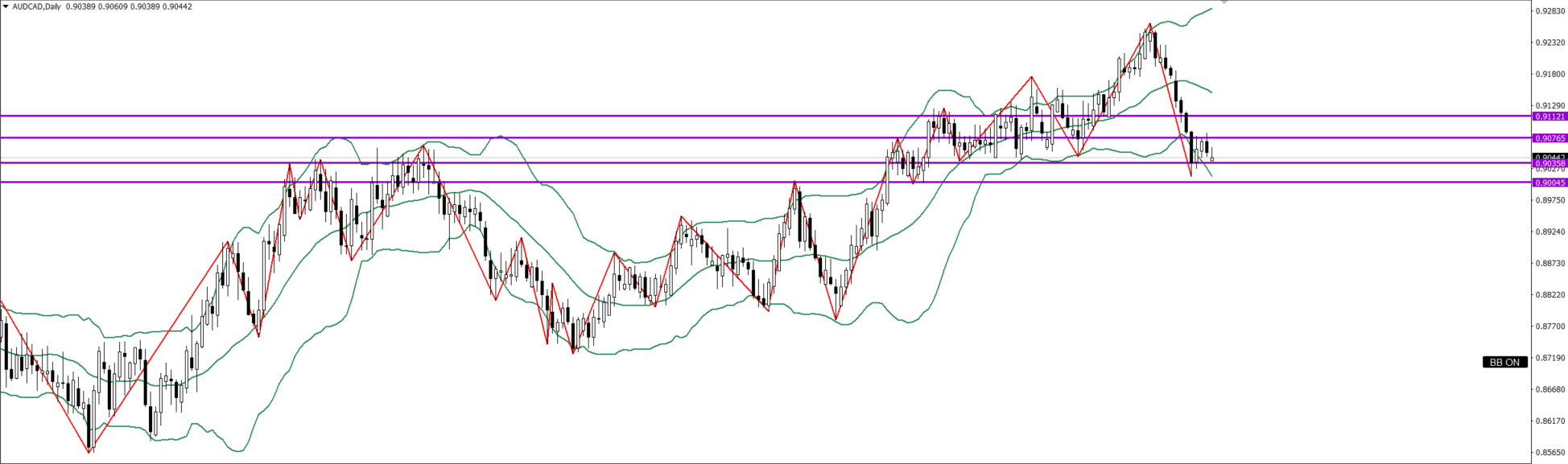Screen dimensions: 1568x464
Task: Toggle the BB ON button
Action: (x=1504, y=363)
